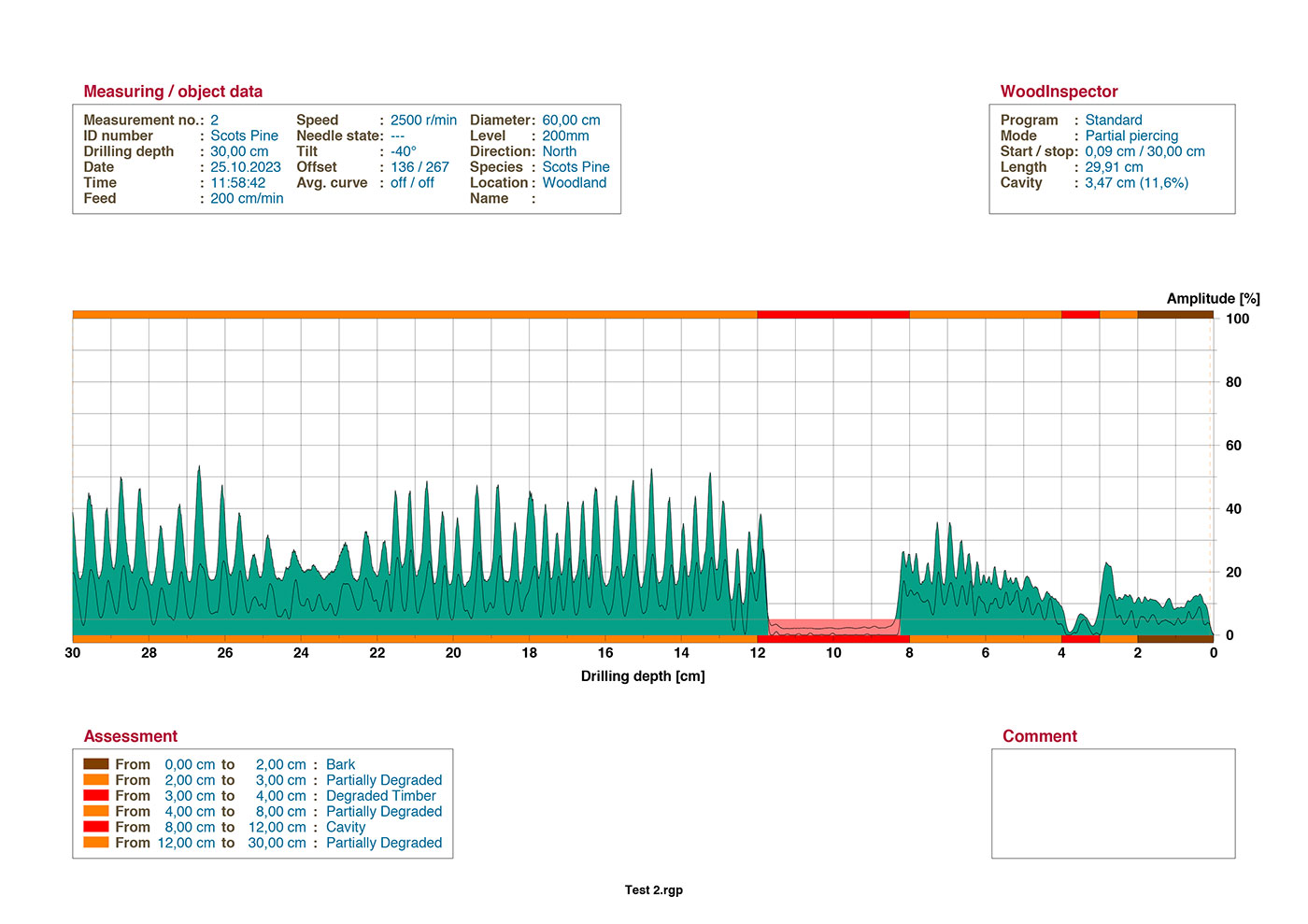
Task: Click the WoodInspector heading
Action: pyautogui.click(x=1059, y=92)
